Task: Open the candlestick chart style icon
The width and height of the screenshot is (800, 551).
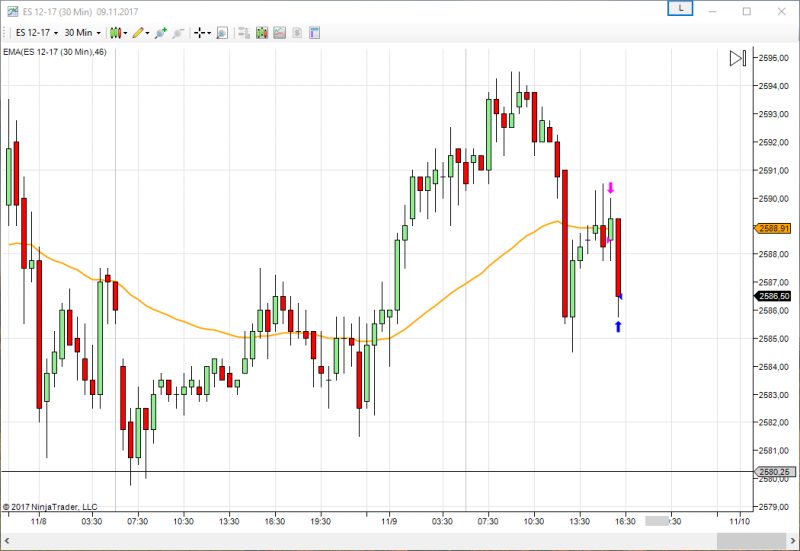Action: pyautogui.click(x=115, y=33)
